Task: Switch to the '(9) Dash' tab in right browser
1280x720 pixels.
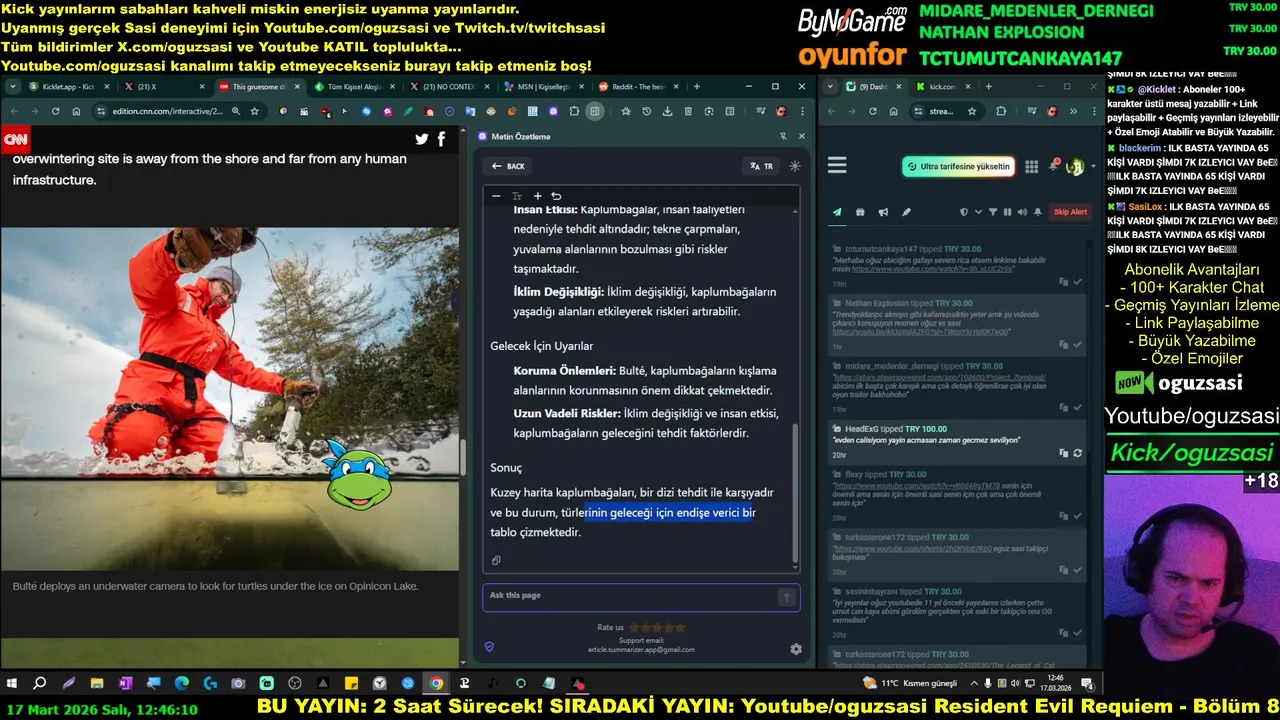Action: [x=873, y=87]
